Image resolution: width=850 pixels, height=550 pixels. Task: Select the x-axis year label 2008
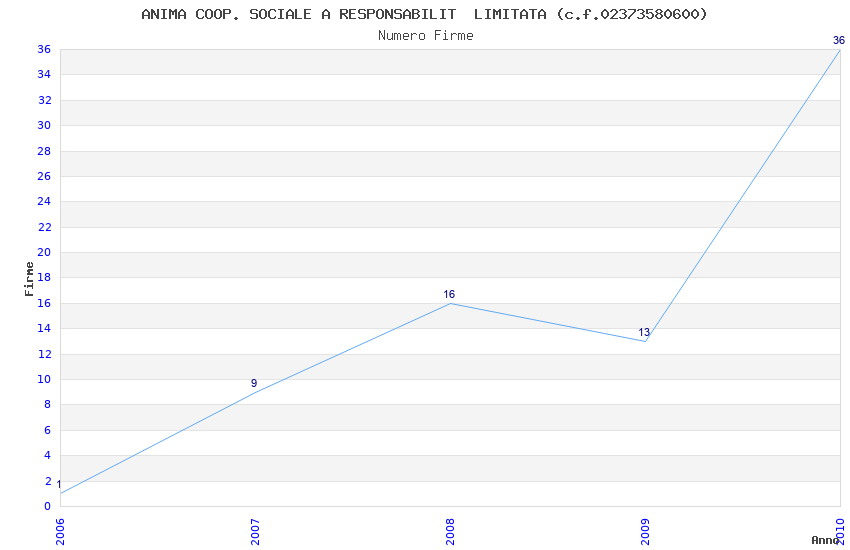(450, 532)
